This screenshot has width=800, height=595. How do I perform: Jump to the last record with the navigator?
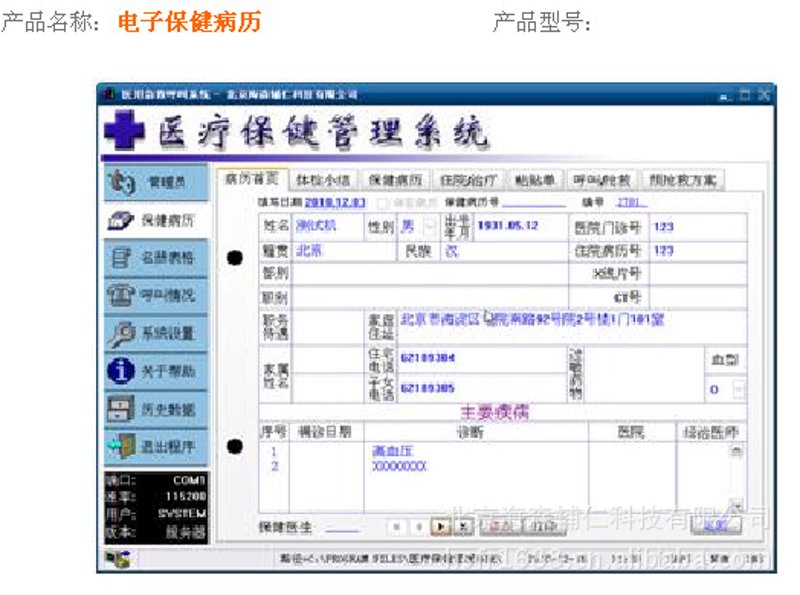click(x=463, y=527)
